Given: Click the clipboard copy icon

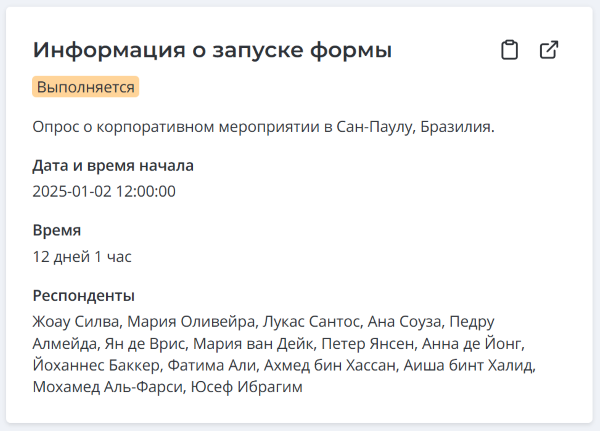Looking at the screenshot, I should (510, 51).
